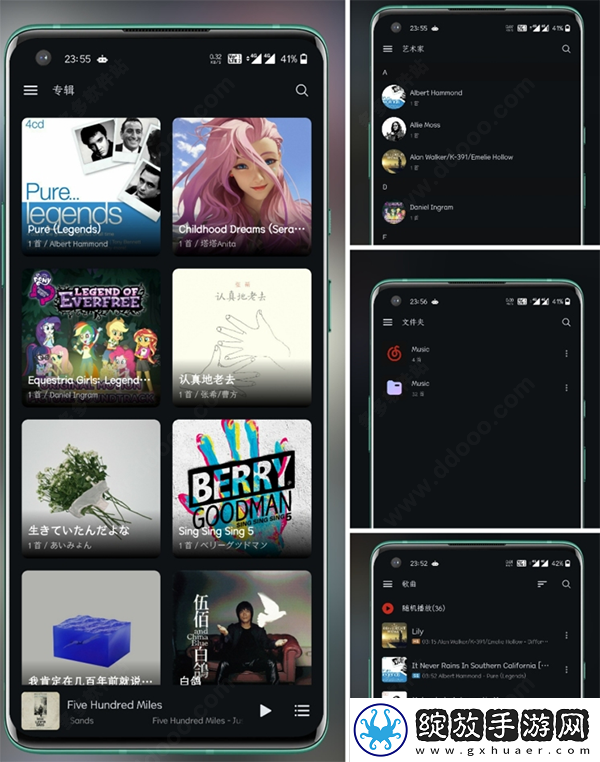Tap the search icon on the 专辑 screen
Screen dimensions: 600x762
coord(302,90)
